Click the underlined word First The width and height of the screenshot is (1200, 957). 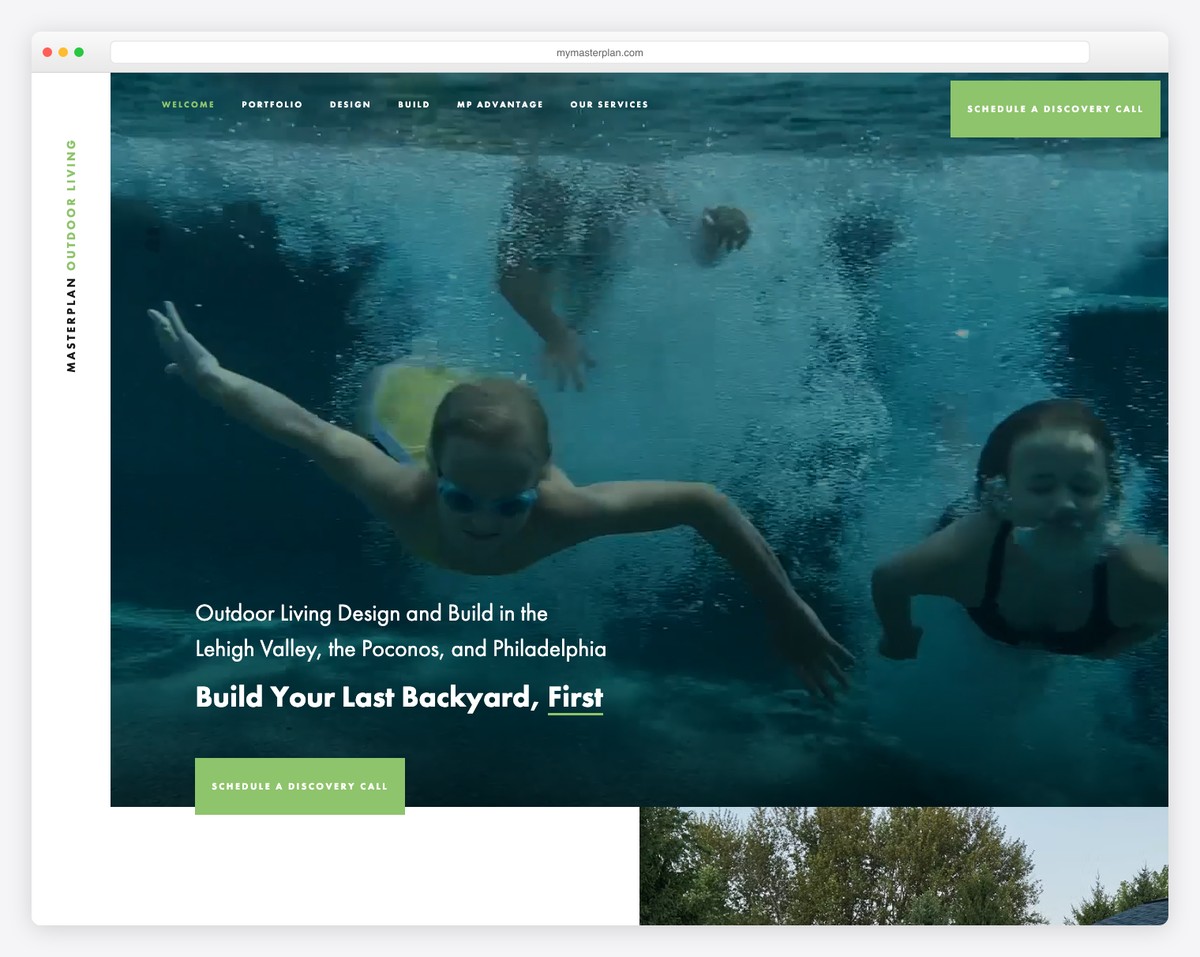(575, 697)
